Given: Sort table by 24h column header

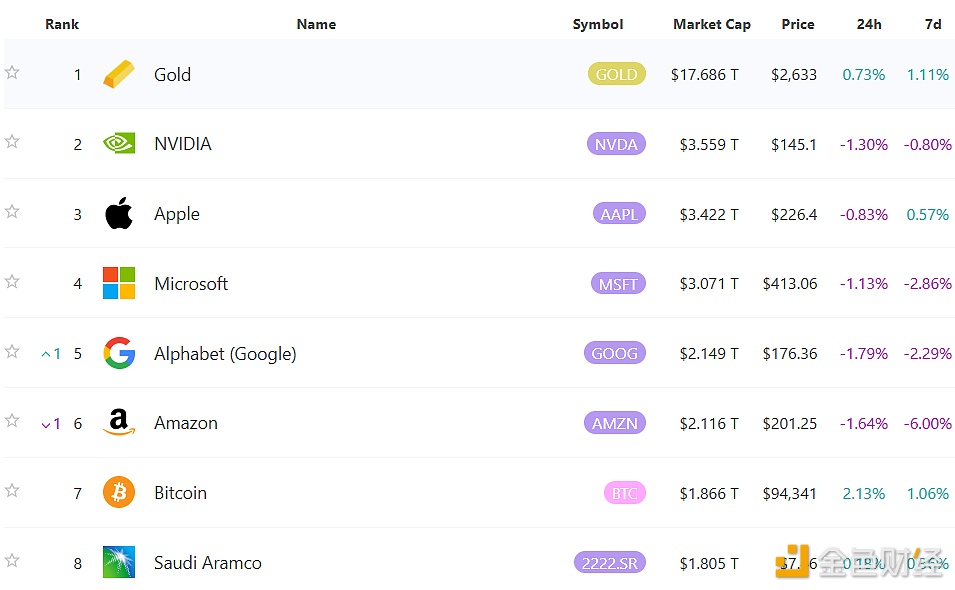Looking at the screenshot, I should (869, 24).
